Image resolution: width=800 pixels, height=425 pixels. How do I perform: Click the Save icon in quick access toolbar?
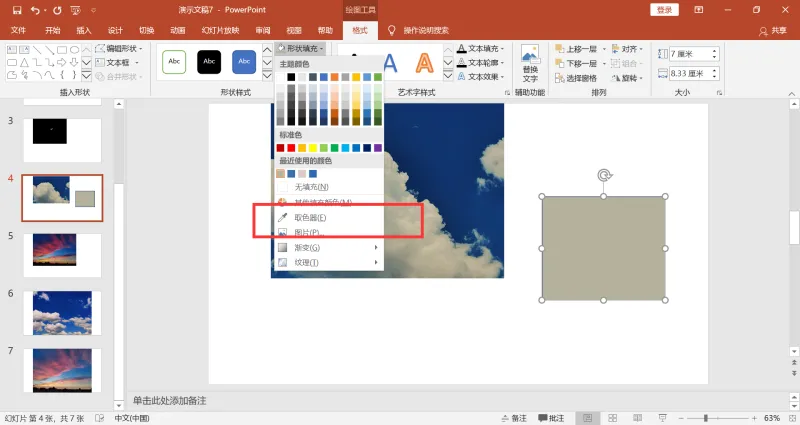click(17, 10)
